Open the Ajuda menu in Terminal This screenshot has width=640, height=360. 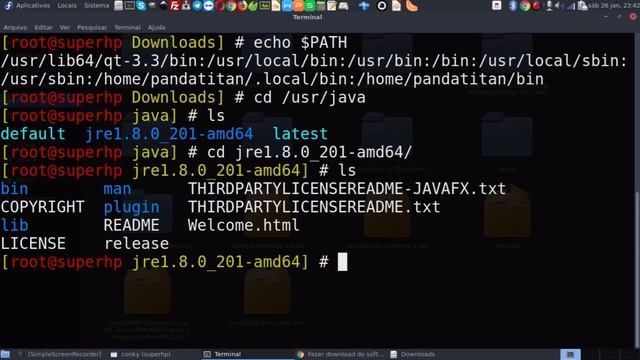coord(156,27)
